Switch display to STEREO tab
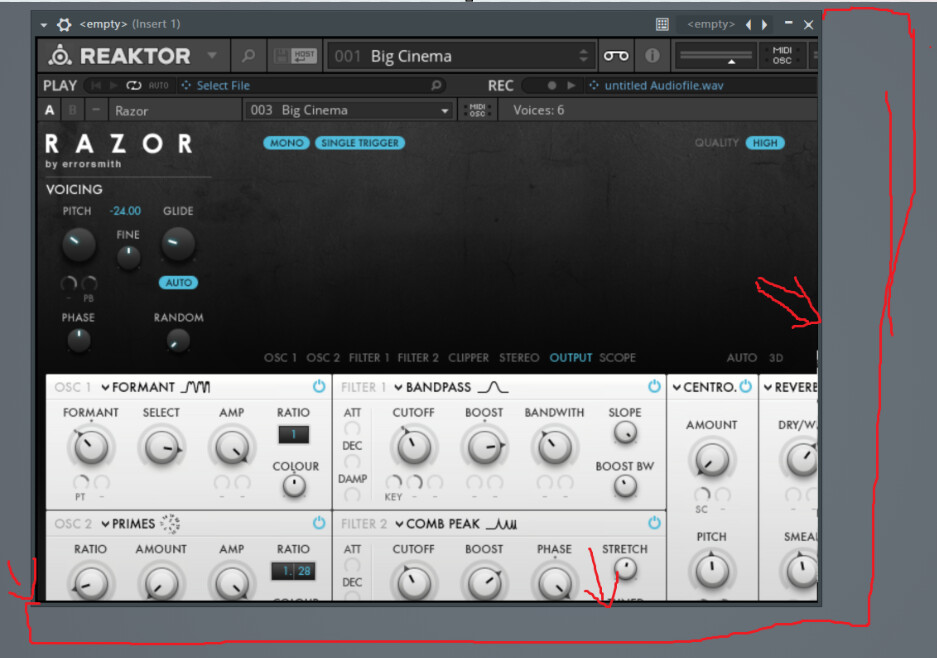 pyautogui.click(x=519, y=357)
